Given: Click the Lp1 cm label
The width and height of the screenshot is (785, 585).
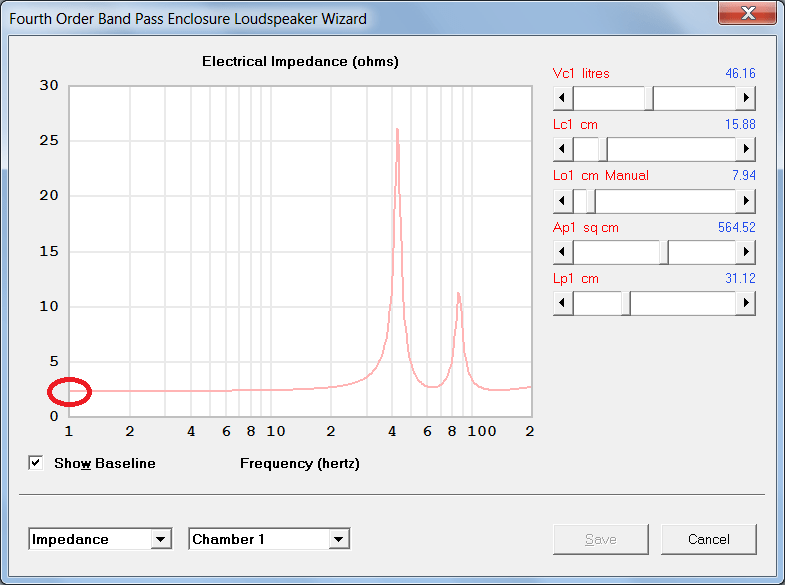Looking at the screenshot, I should coord(576,279).
